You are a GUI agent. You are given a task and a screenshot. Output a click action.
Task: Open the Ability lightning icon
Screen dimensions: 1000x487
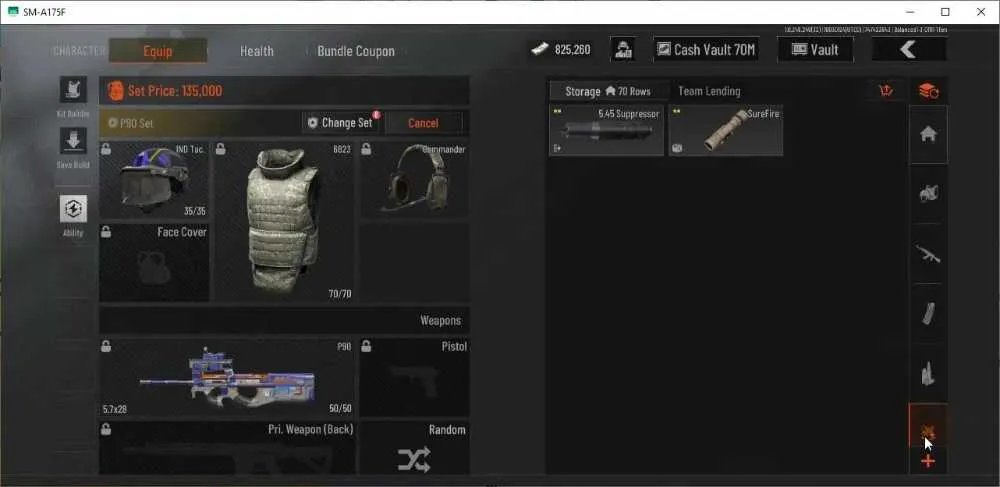click(x=73, y=208)
